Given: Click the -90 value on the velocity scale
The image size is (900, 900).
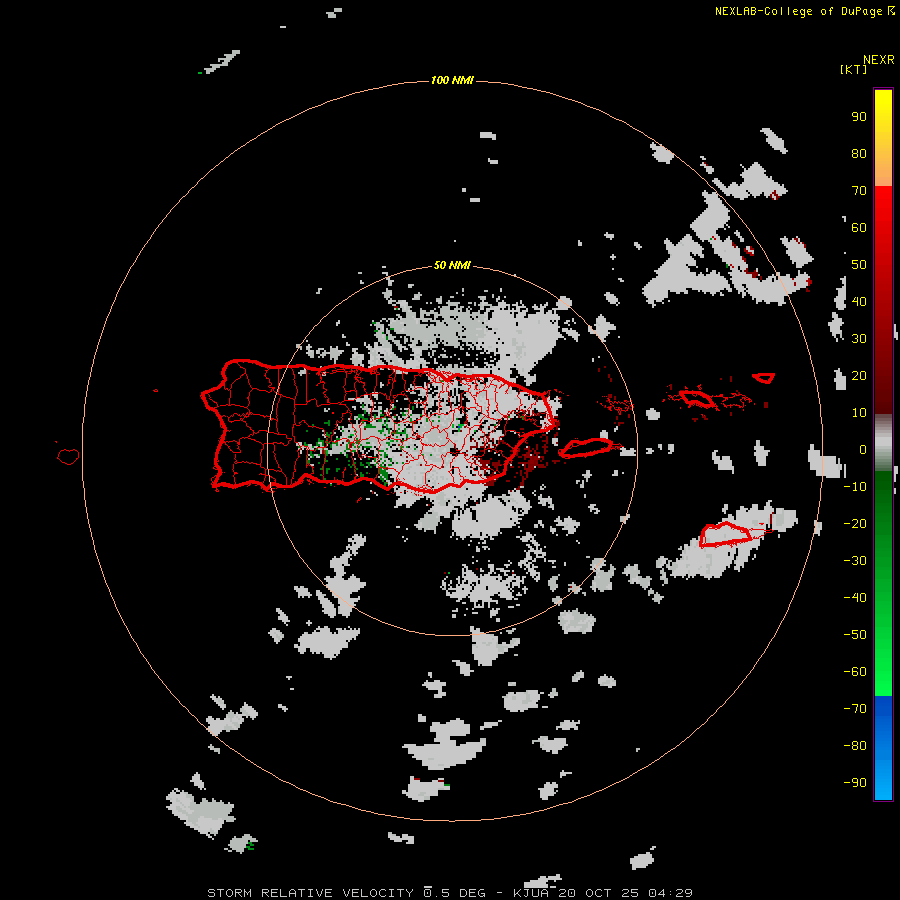Looking at the screenshot, I should (855, 782).
